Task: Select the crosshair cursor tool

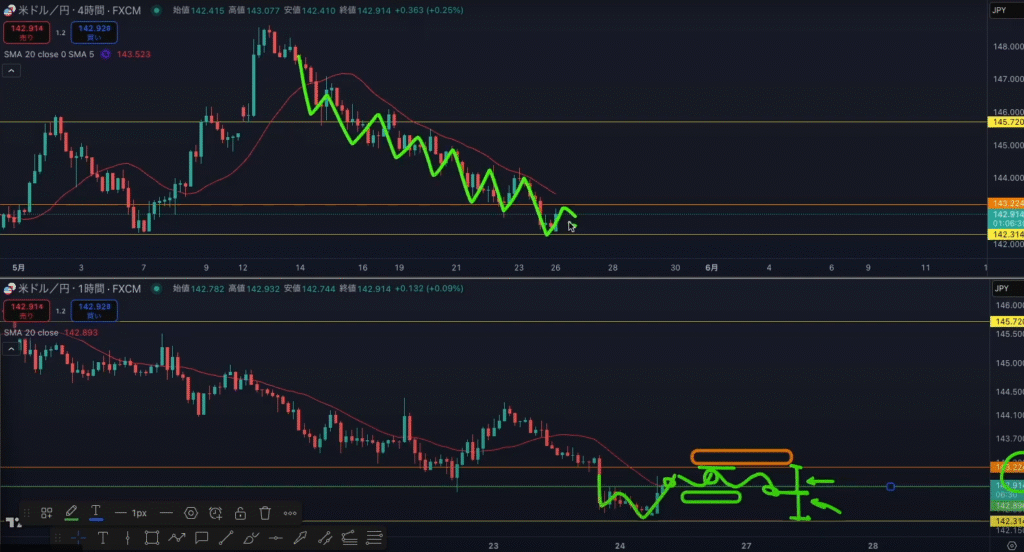Action: point(78,538)
